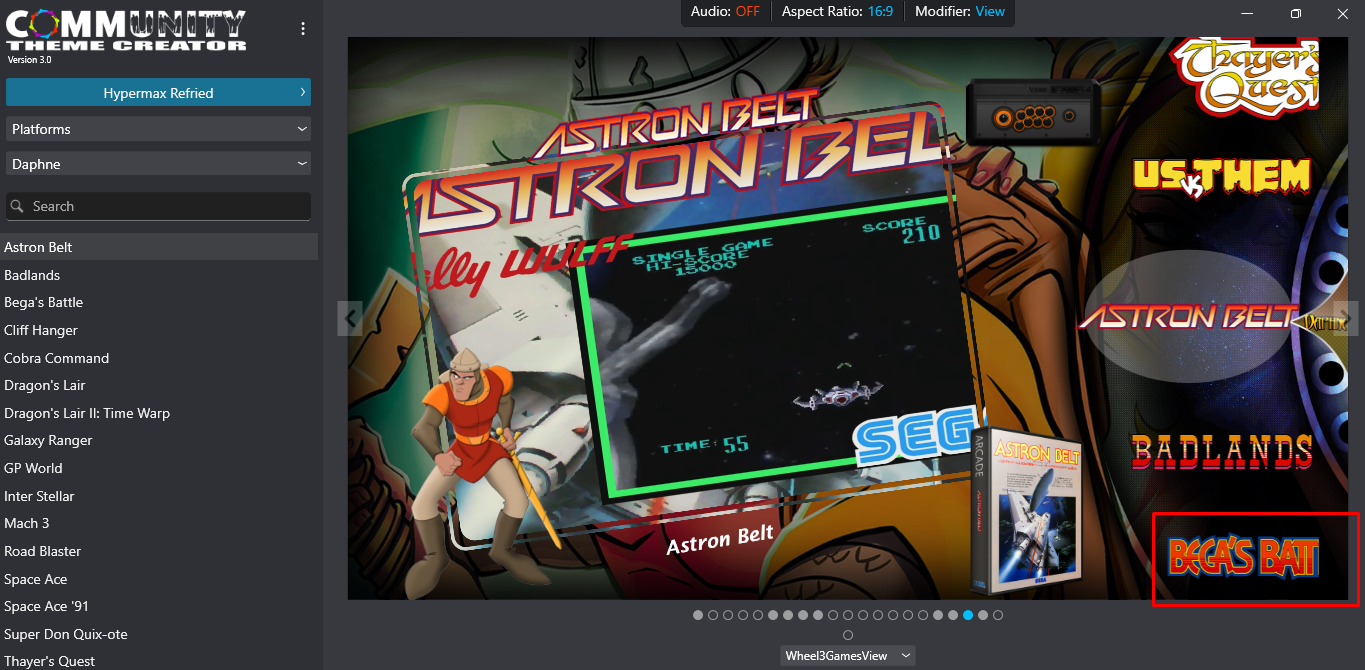Pick Space Ace '91 in the game list
The height and width of the screenshot is (670, 1365).
pyautogui.click(x=159, y=606)
